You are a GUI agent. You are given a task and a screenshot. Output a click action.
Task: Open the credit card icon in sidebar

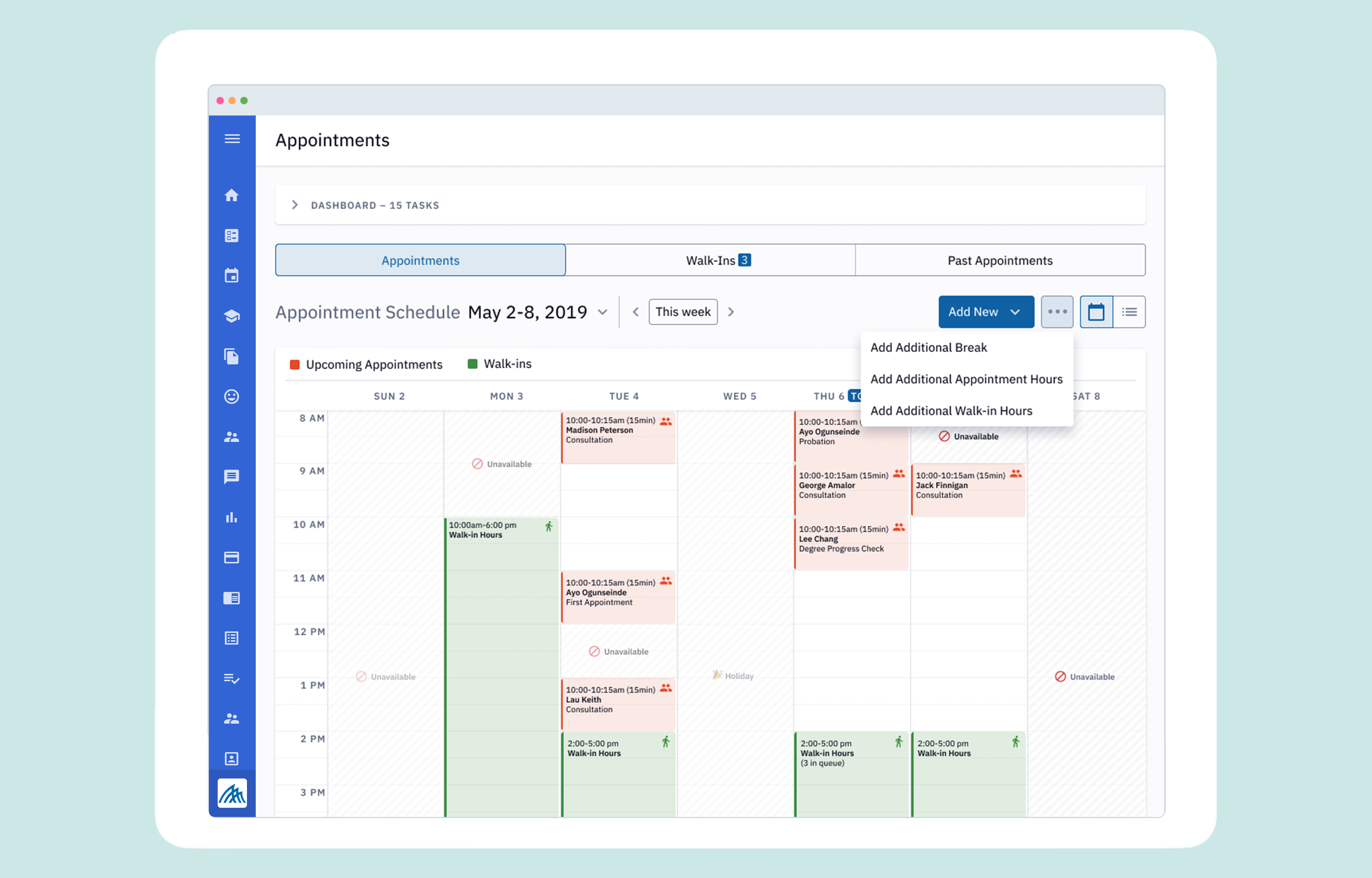click(232, 558)
